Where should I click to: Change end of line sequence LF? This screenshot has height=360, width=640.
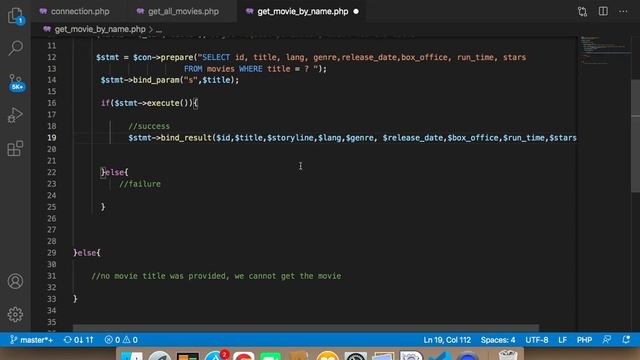562,340
